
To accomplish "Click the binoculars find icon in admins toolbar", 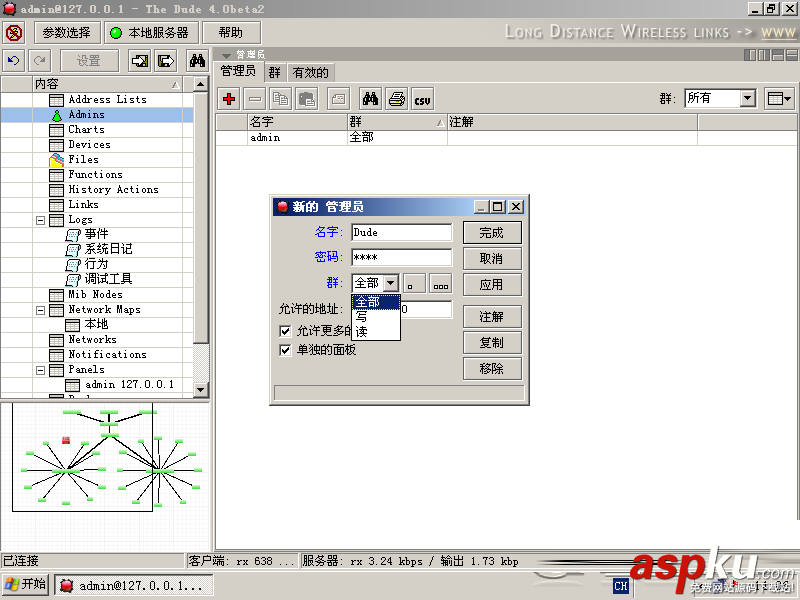I will pyautogui.click(x=370, y=99).
